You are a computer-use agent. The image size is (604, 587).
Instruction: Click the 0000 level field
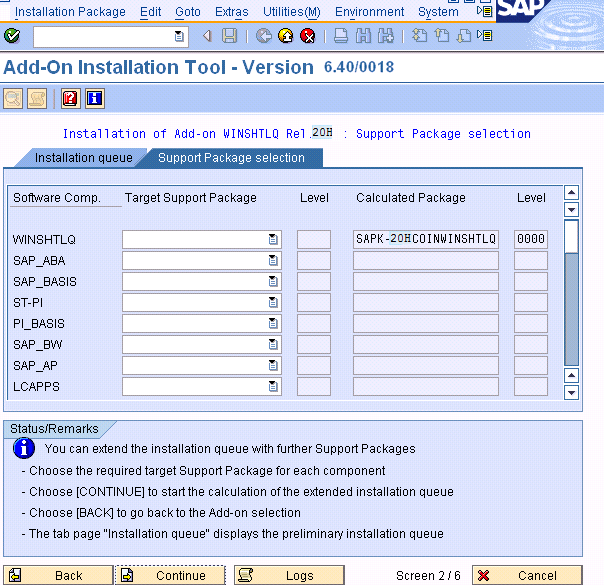(x=531, y=239)
